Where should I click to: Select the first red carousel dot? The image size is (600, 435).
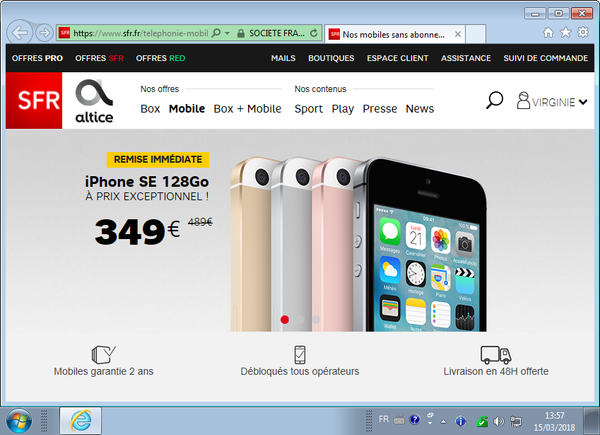[285, 319]
